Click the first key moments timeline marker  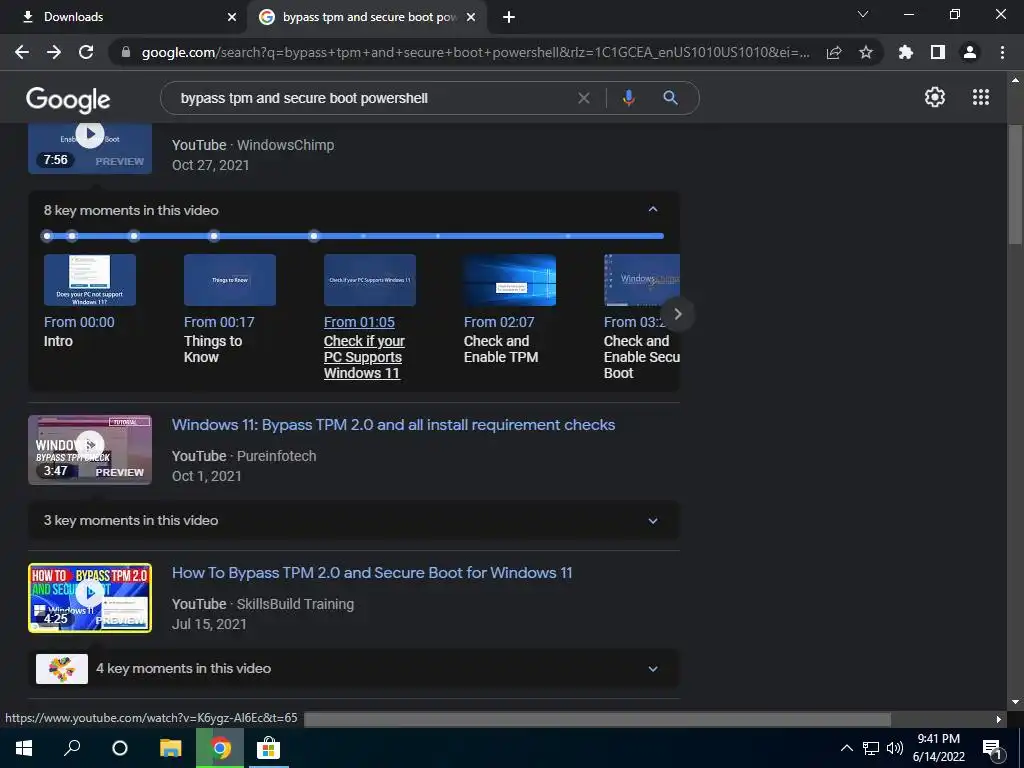tap(46, 236)
